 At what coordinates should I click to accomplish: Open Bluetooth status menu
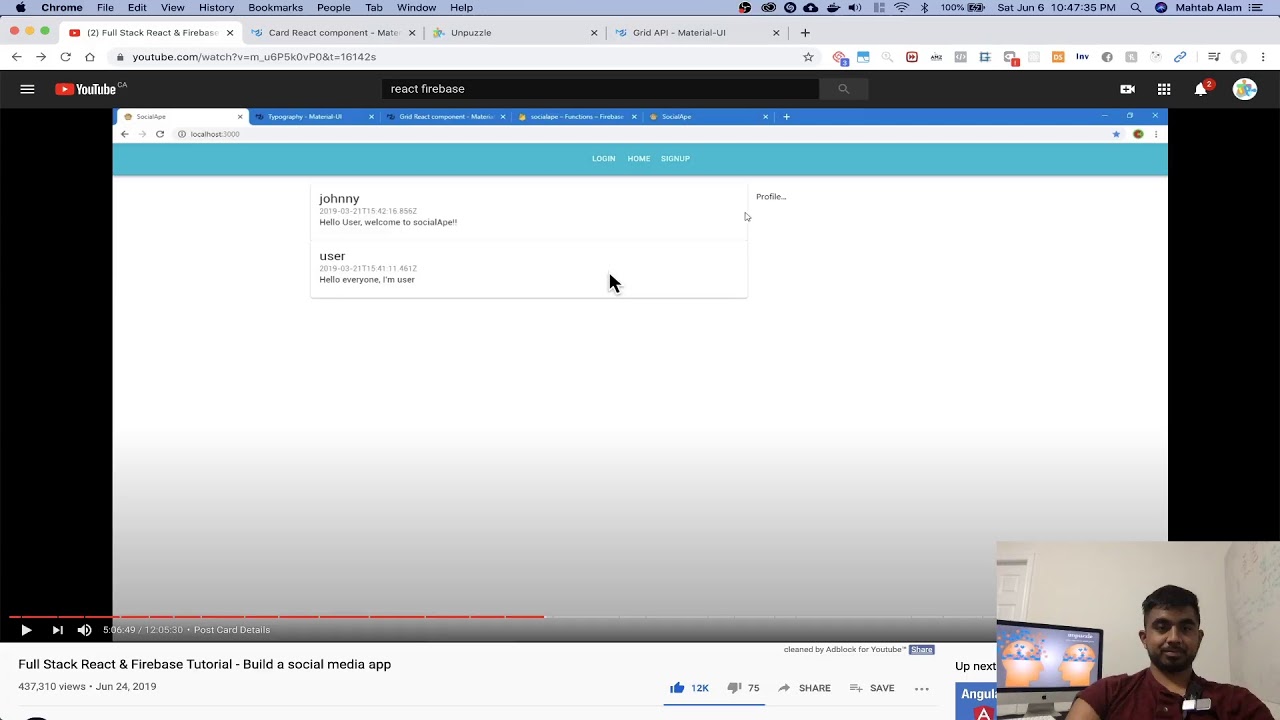pos(924,7)
